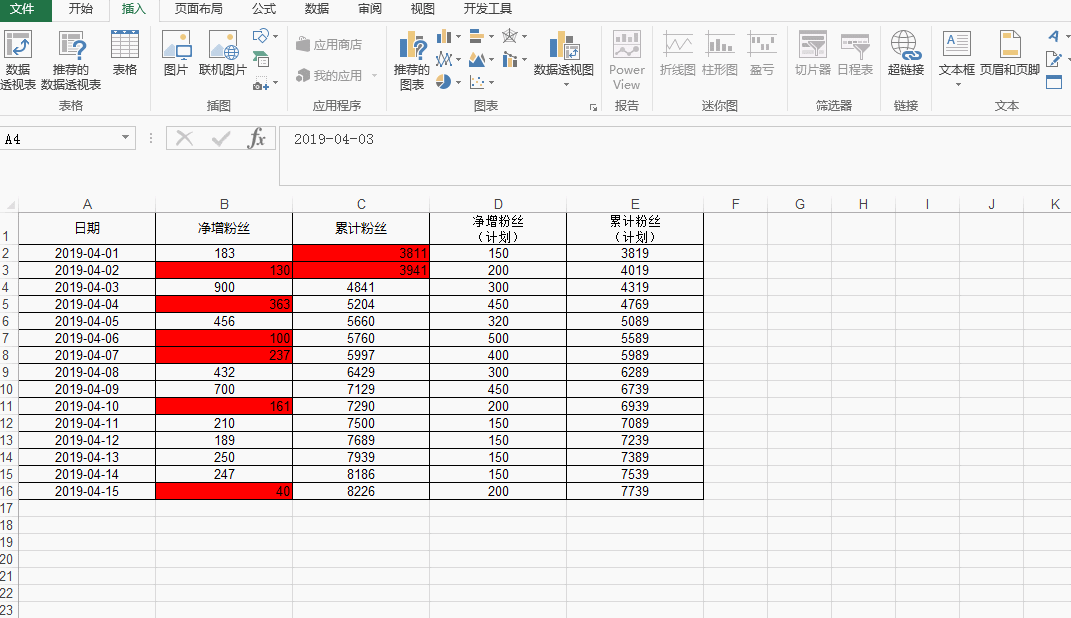
Task: Click the Name Box showing A4
Action: pyautogui.click(x=60, y=139)
